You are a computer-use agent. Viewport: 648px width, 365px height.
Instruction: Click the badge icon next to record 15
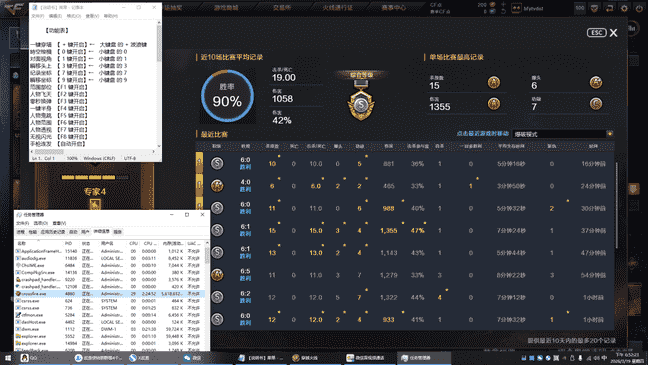(x=494, y=83)
